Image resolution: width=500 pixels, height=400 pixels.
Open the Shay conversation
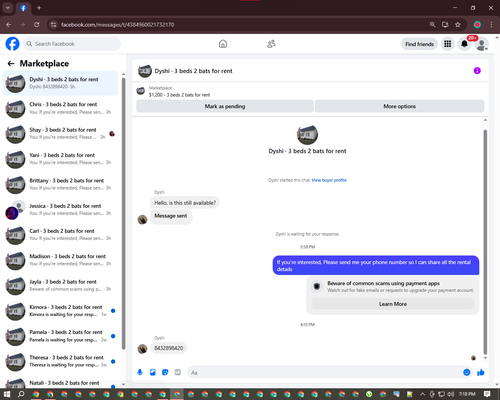60,134
